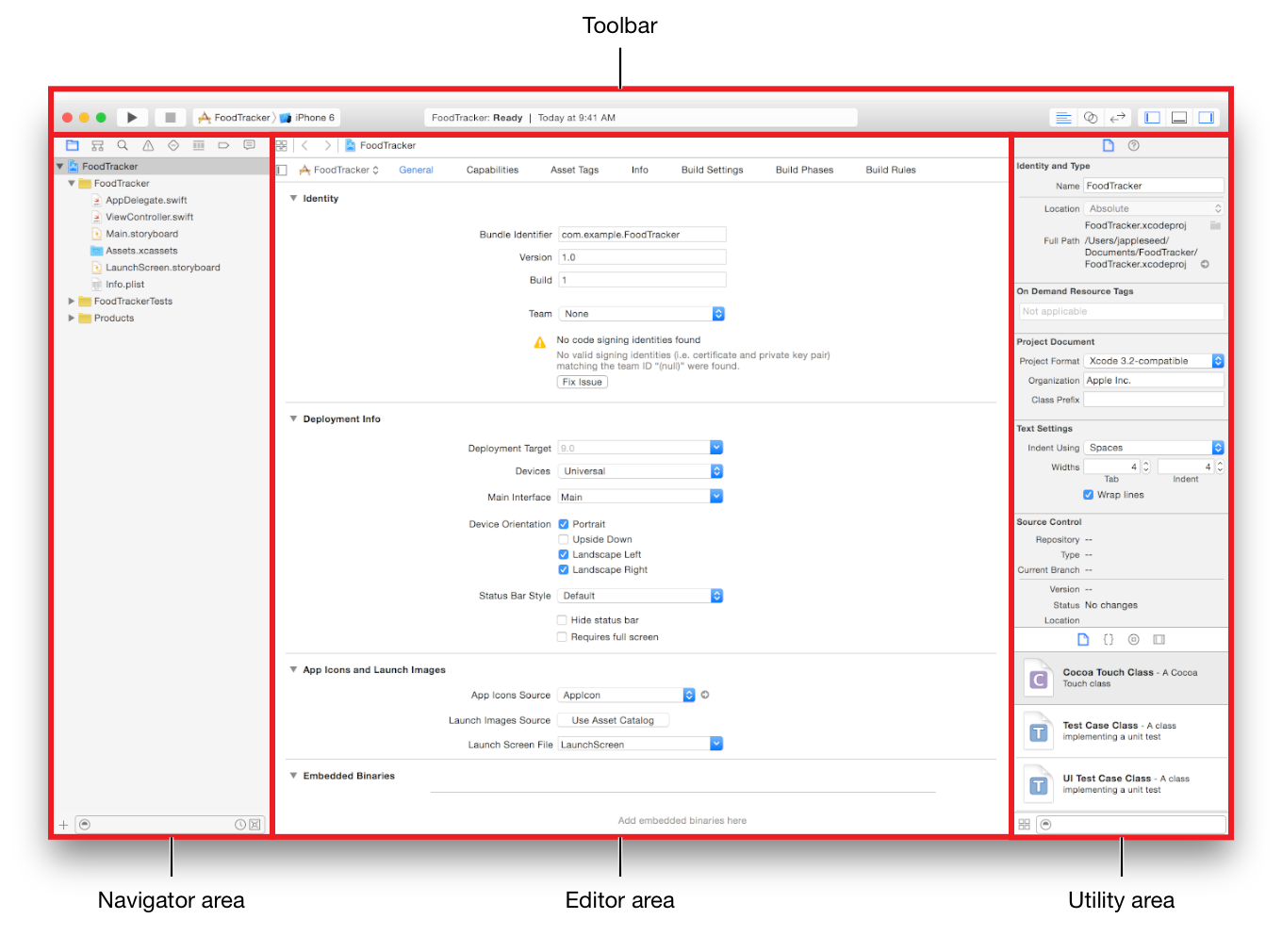The height and width of the screenshot is (952, 1282).
Task: Enable Portrait device orientation
Action: pyautogui.click(x=563, y=524)
